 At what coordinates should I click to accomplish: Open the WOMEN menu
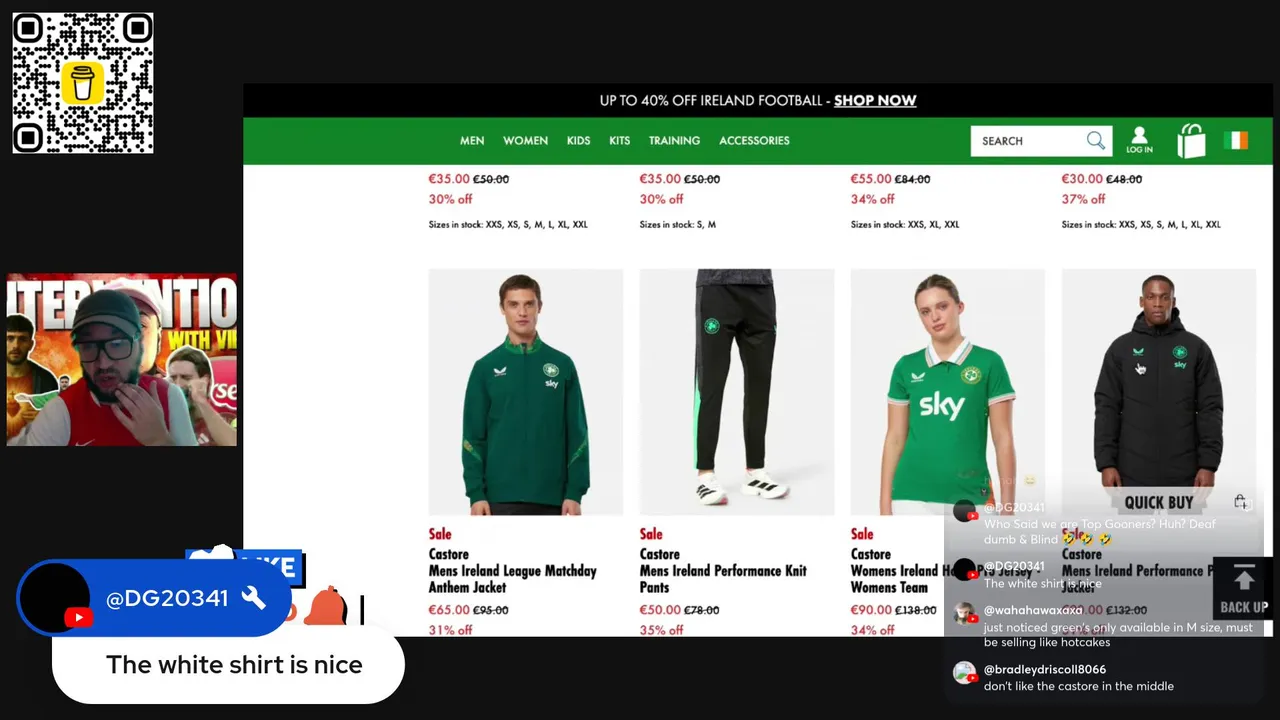[x=525, y=141]
